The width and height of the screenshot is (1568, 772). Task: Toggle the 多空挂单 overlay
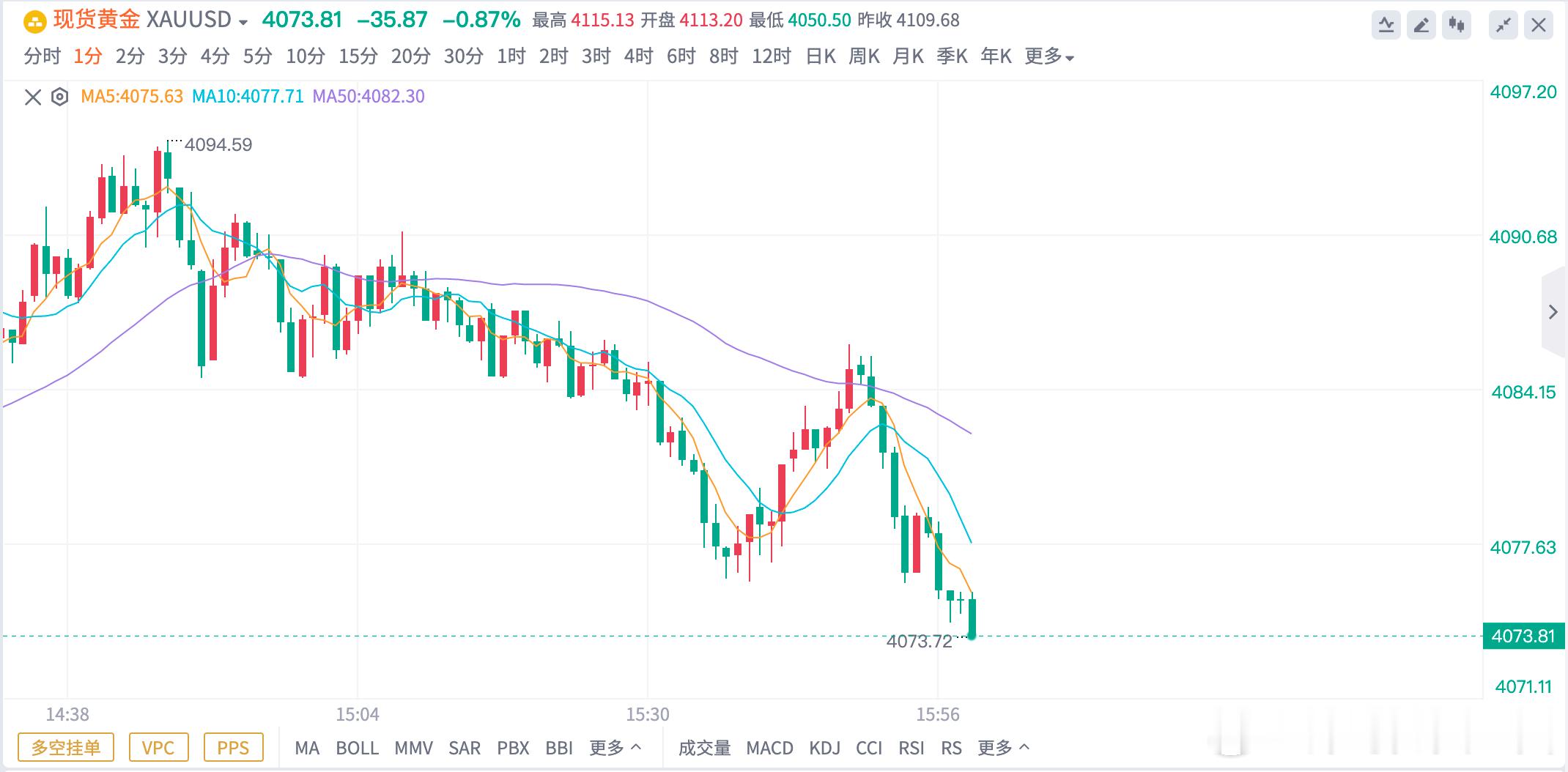click(x=66, y=747)
